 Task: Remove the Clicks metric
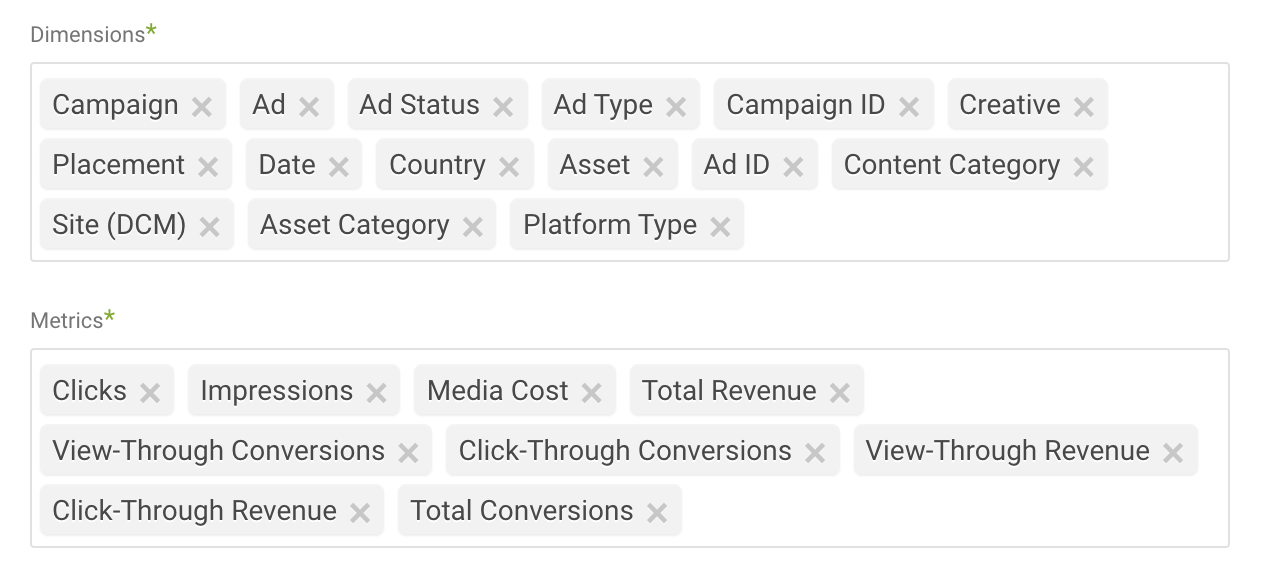click(x=150, y=393)
